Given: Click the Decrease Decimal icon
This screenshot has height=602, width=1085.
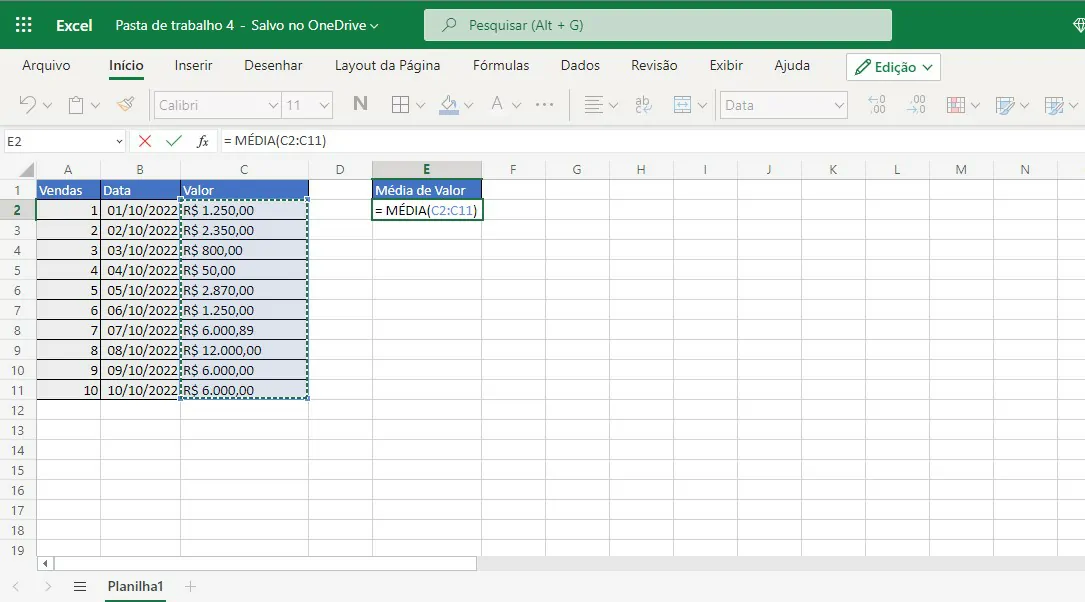Looking at the screenshot, I should click(916, 104).
